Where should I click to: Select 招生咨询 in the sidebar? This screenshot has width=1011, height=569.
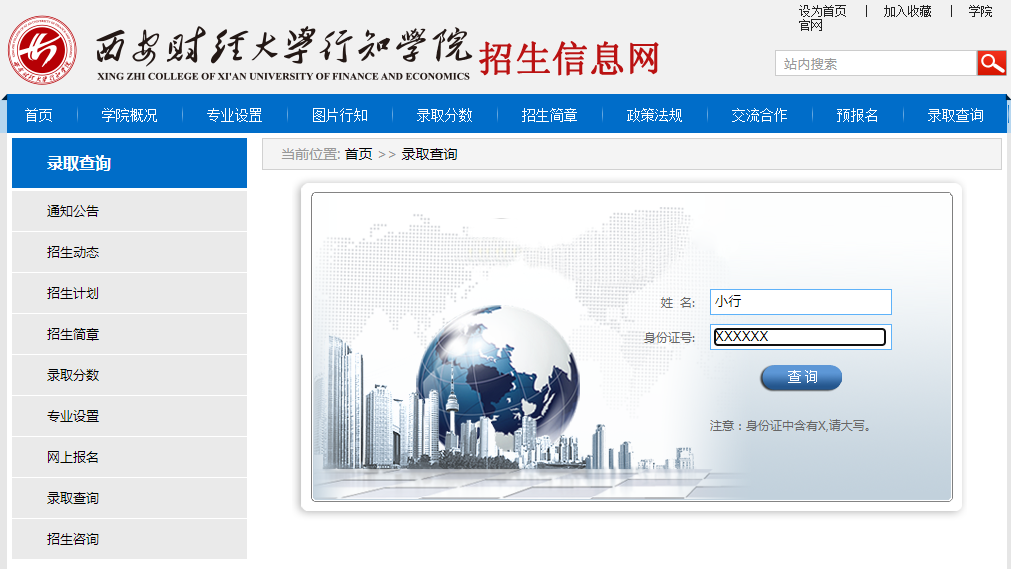pyautogui.click(x=130, y=539)
